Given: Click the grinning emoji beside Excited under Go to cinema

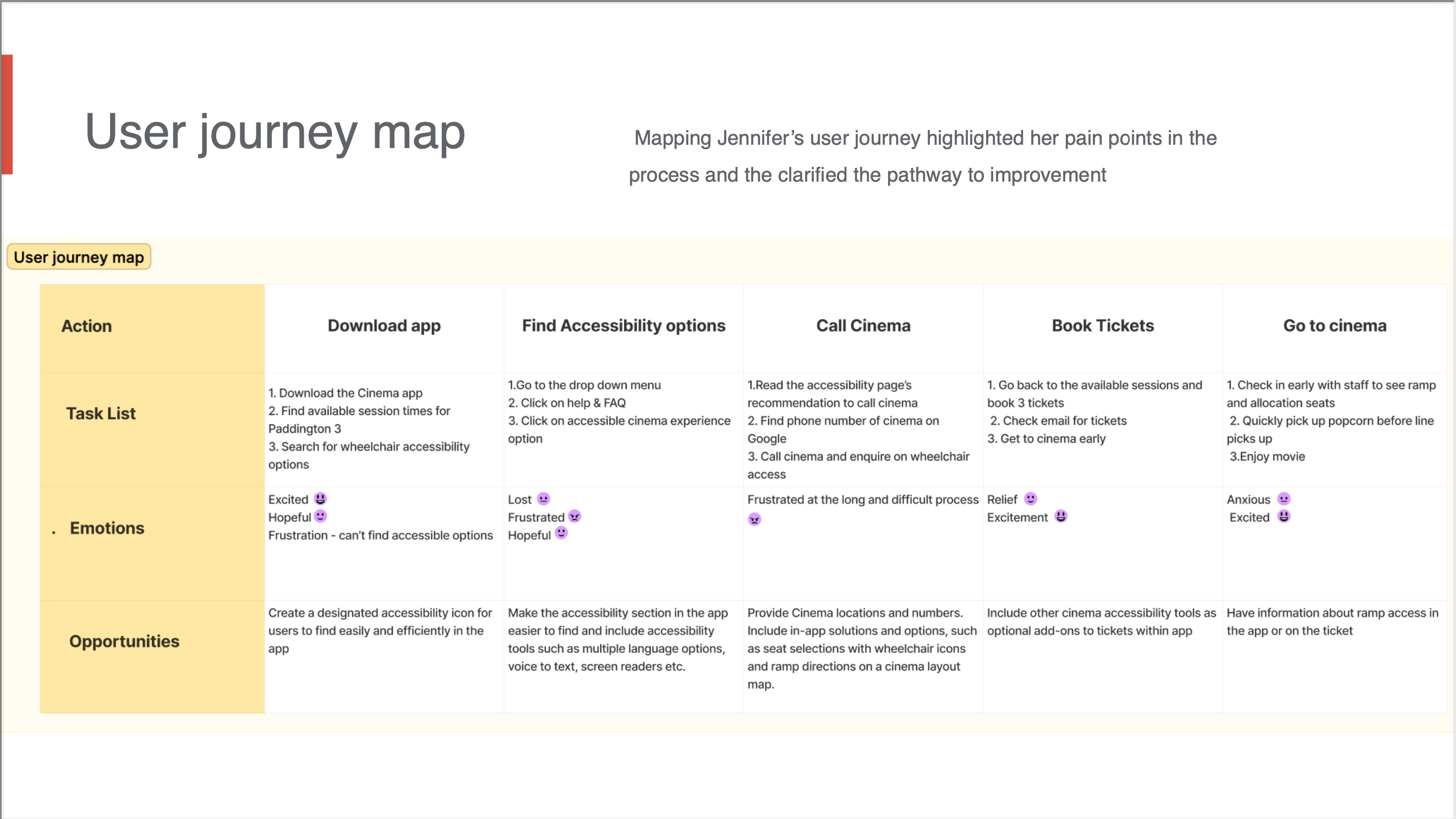Looking at the screenshot, I should click(x=1284, y=516).
